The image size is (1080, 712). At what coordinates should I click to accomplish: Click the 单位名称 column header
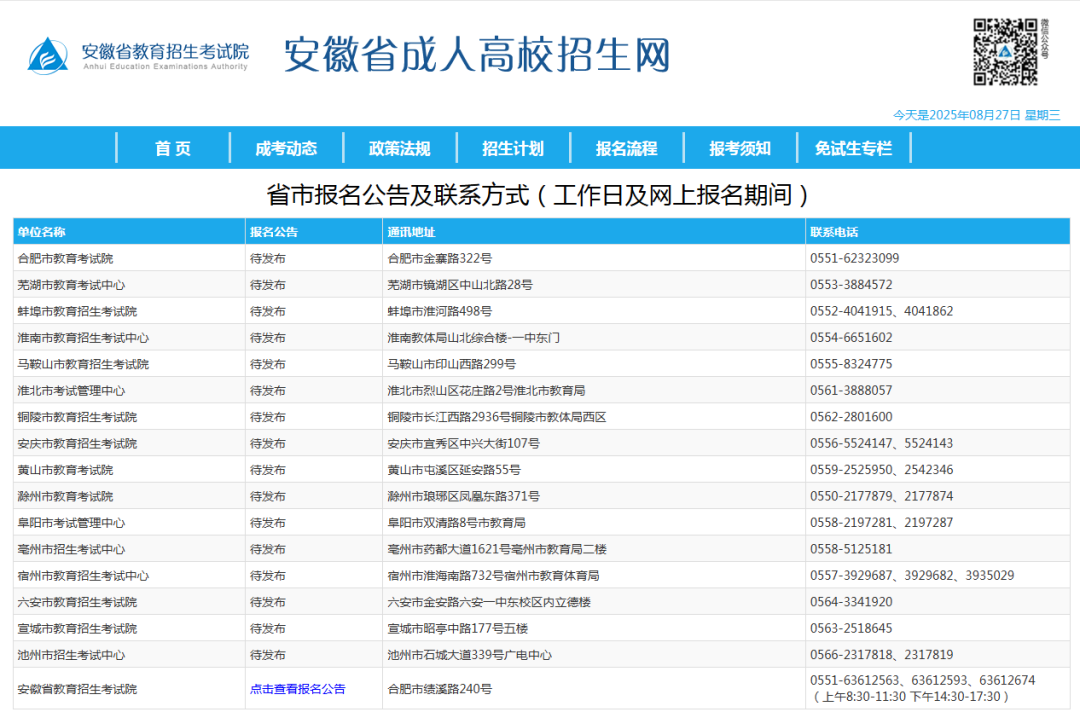(42, 232)
